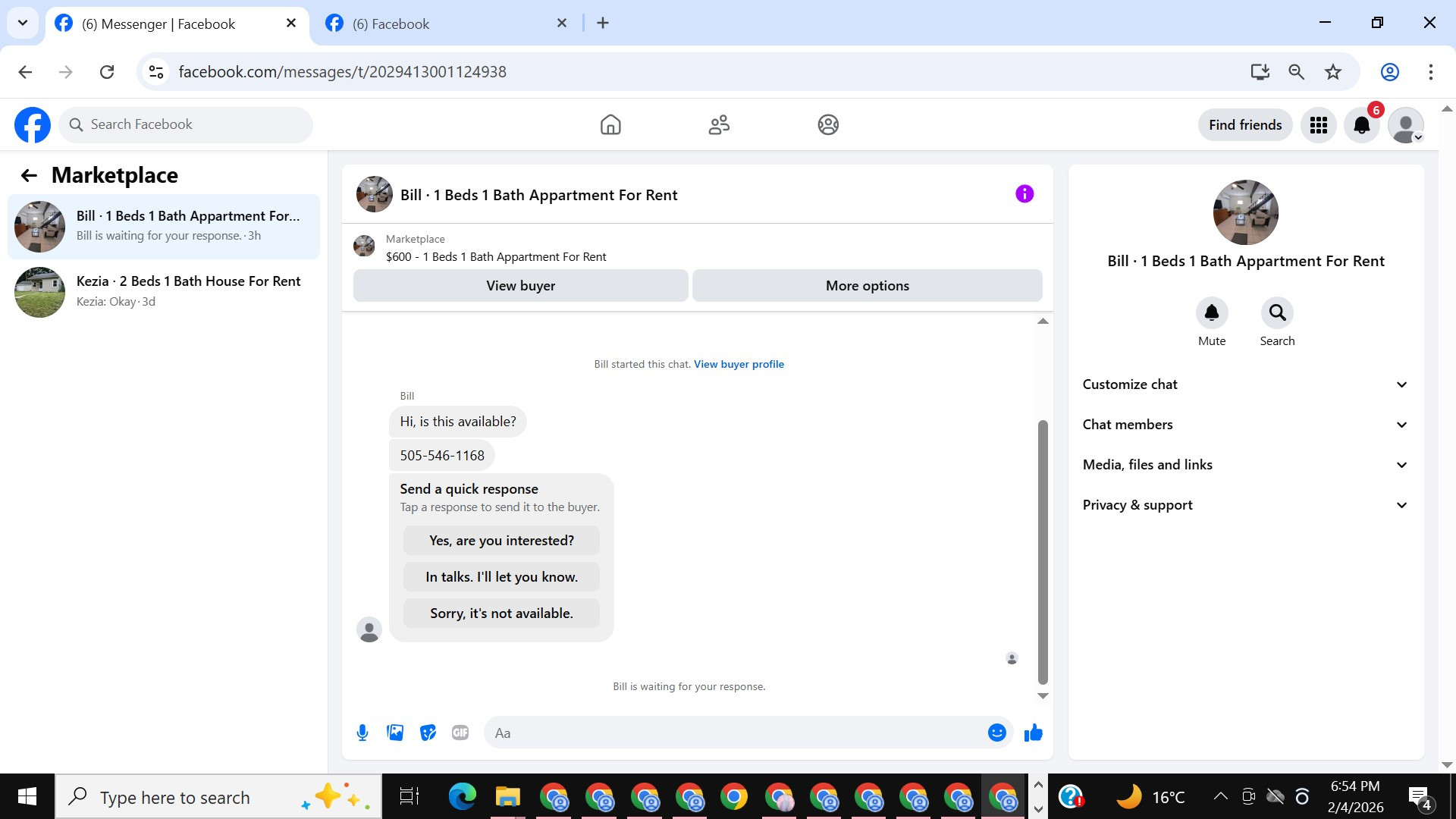Expand the Customize chat section
This screenshot has width=1456, height=819.
(1244, 384)
